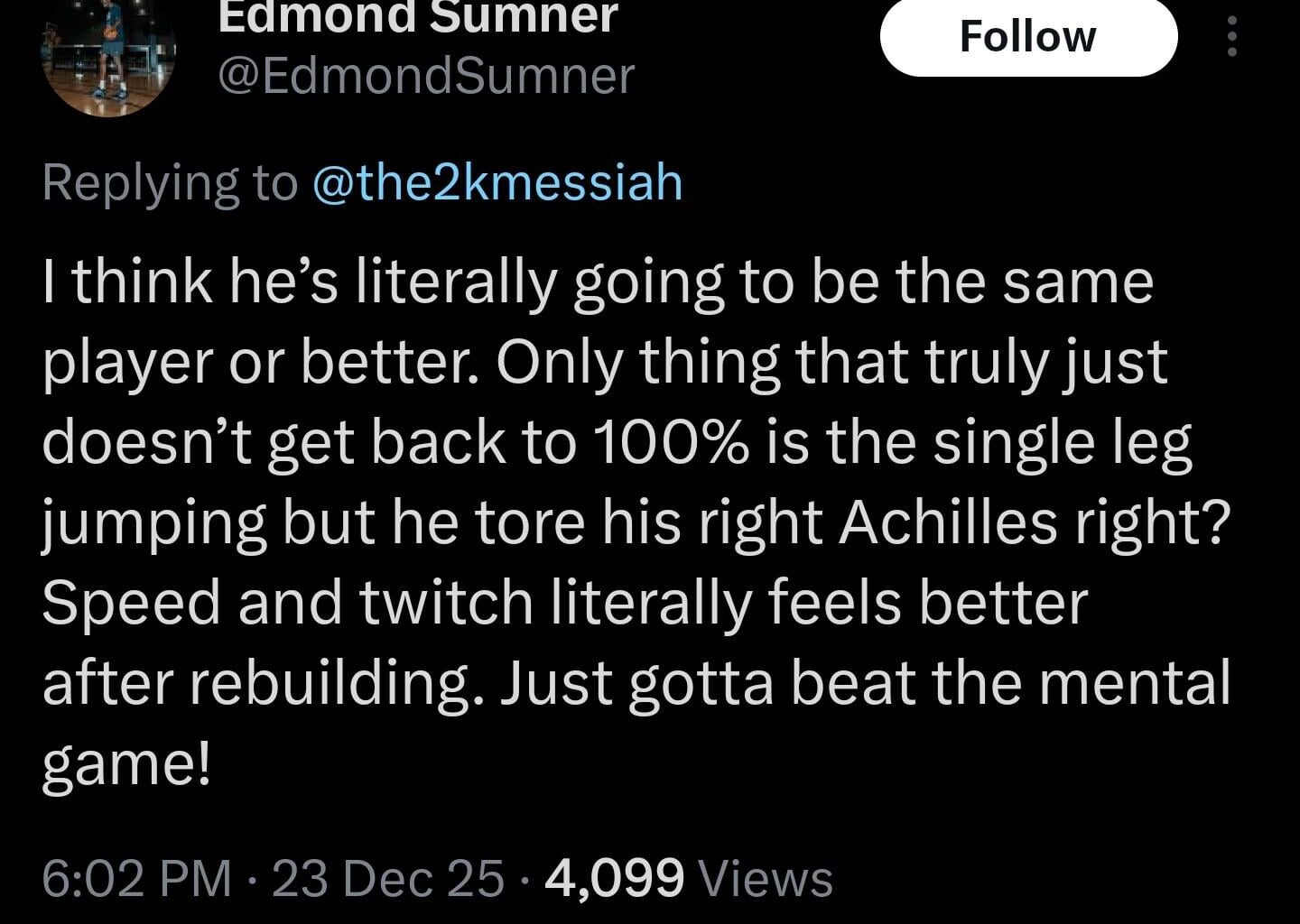Click the "100%" text in the tweet
This screenshot has height=924, width=1300.
pos(672,442)
